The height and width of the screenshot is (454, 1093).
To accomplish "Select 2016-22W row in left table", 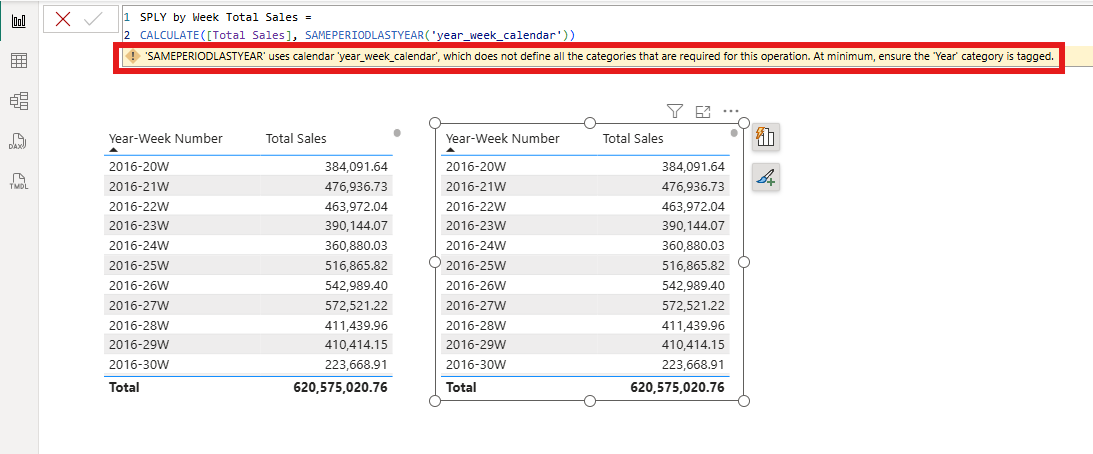I will coord(249,206).
